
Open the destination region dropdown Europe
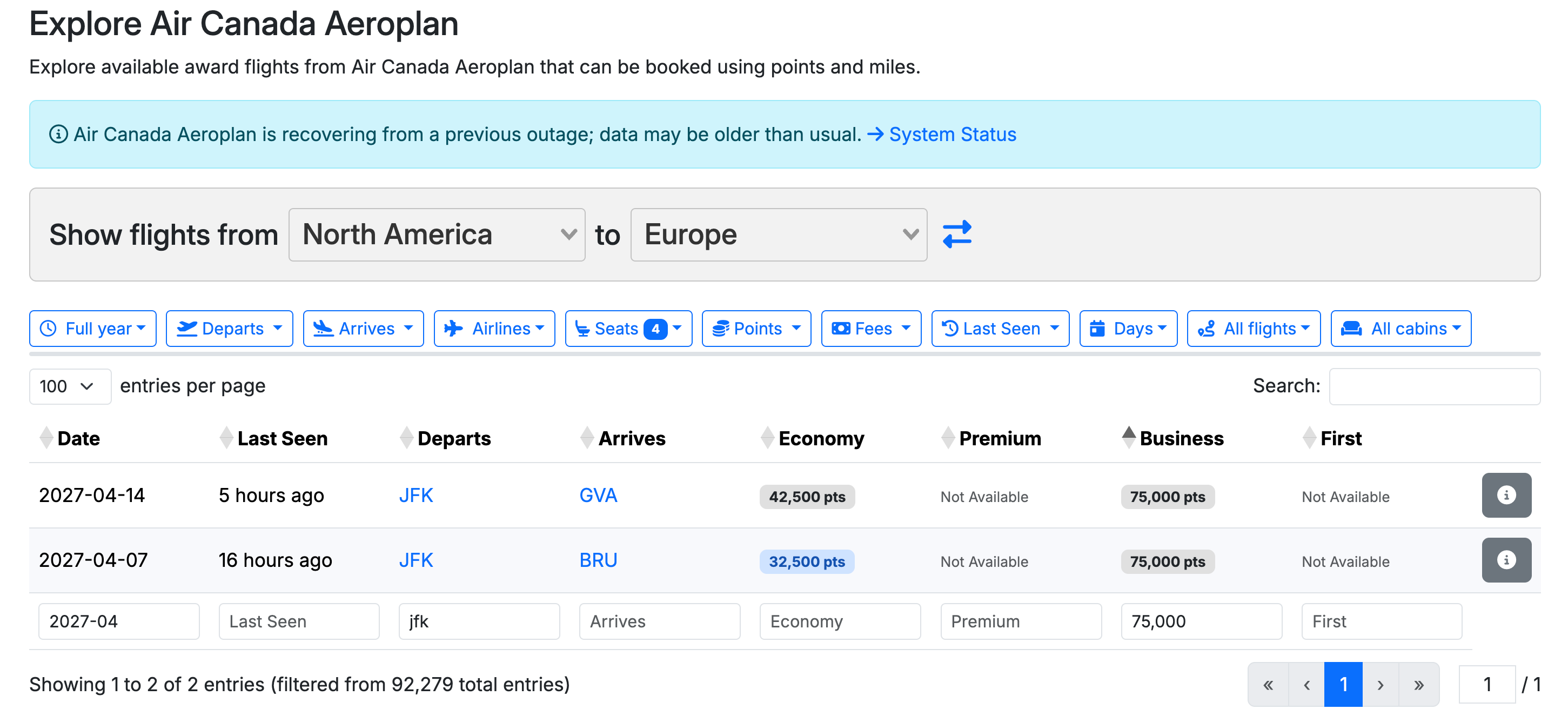coord(779,235)
